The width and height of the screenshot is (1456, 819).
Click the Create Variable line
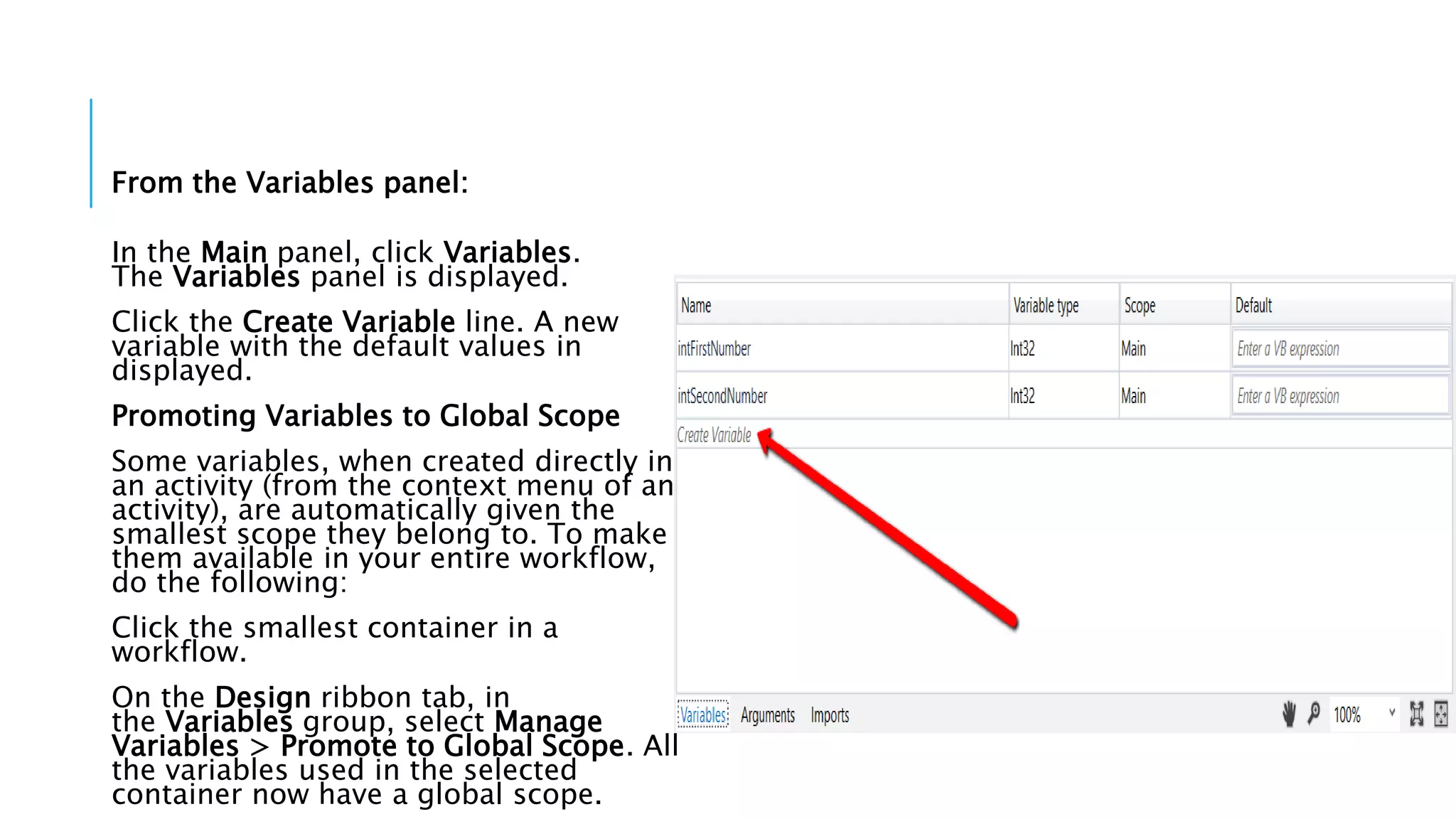pos(714,435)
